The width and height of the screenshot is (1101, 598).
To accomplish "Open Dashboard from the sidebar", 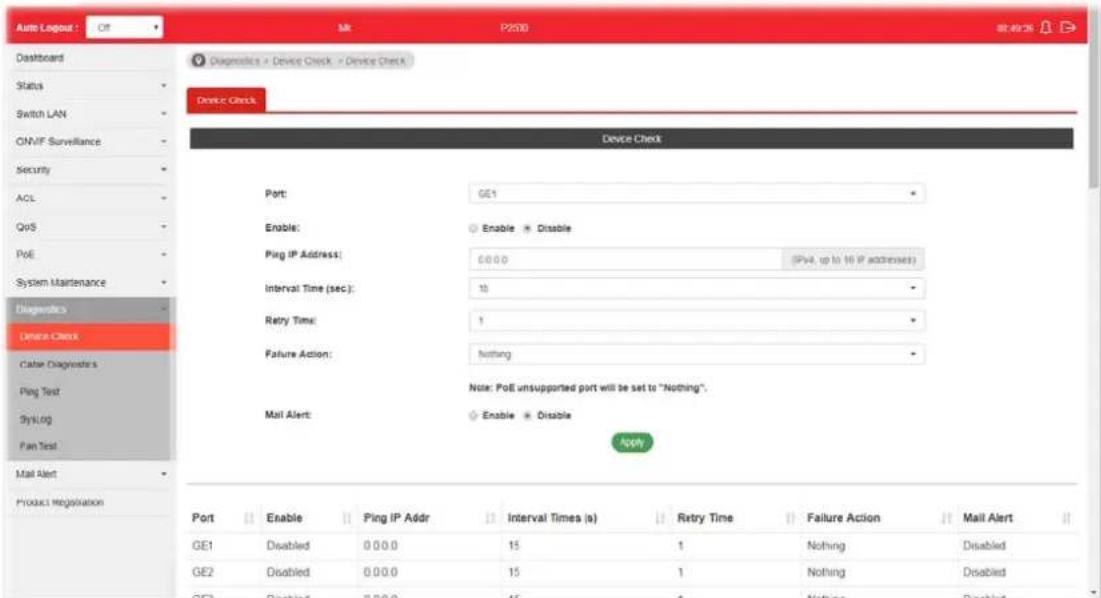I will tap(90, 58).
